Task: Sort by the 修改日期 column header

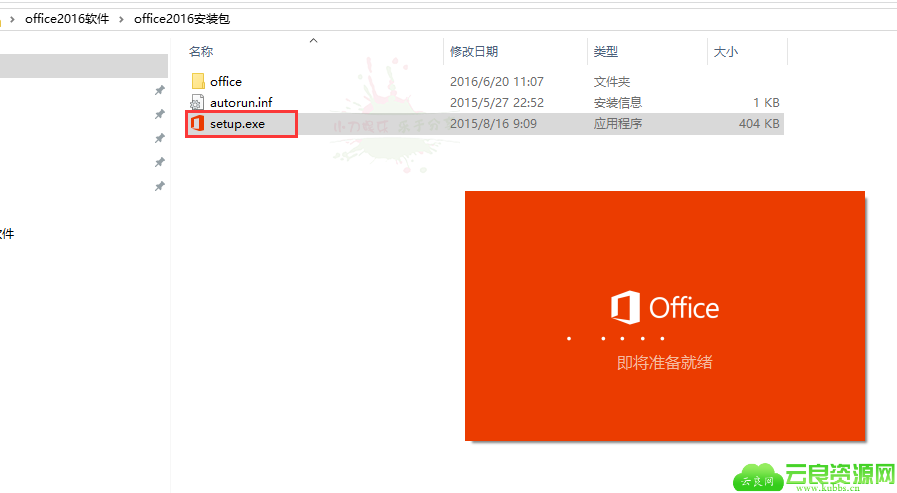Action: (x=474, y=51)
